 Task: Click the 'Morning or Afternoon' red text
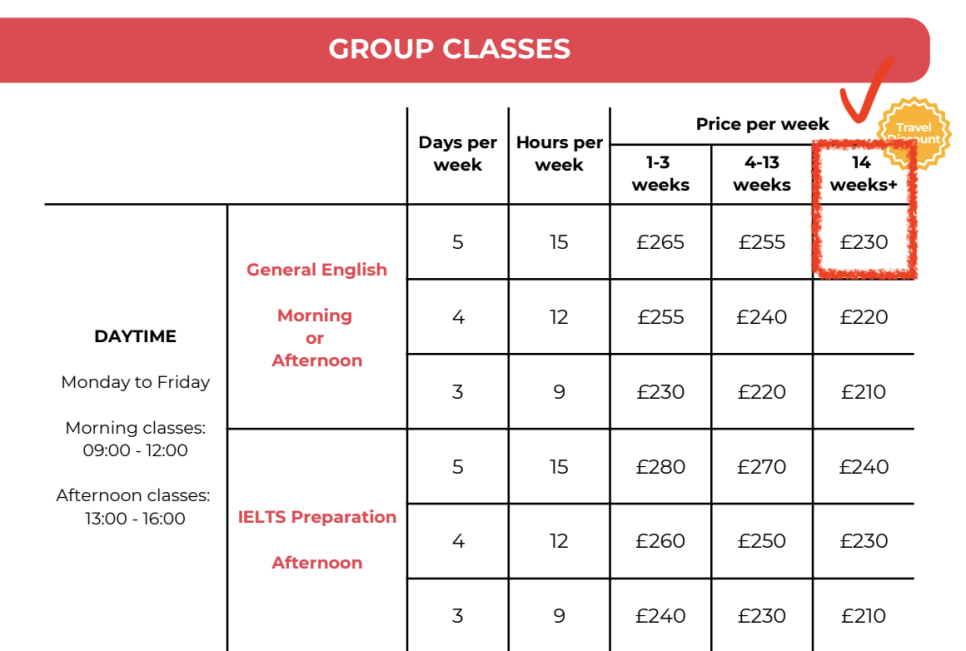(x=317, y=338)
